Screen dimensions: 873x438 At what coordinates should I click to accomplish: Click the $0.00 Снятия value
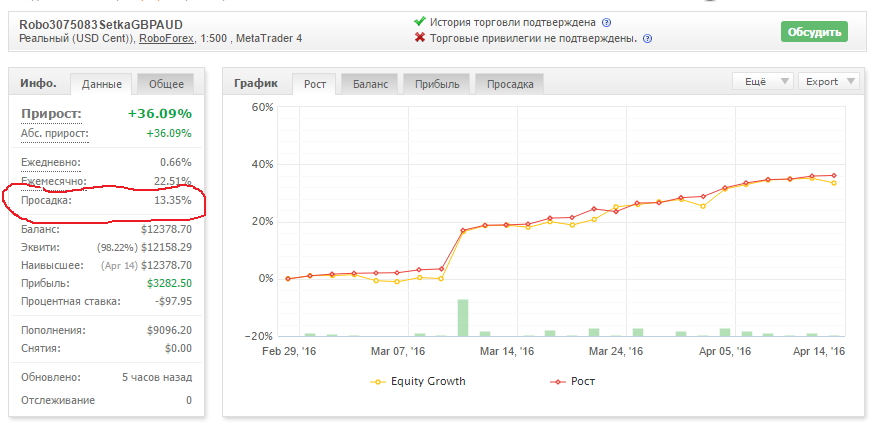pos(178,348)
